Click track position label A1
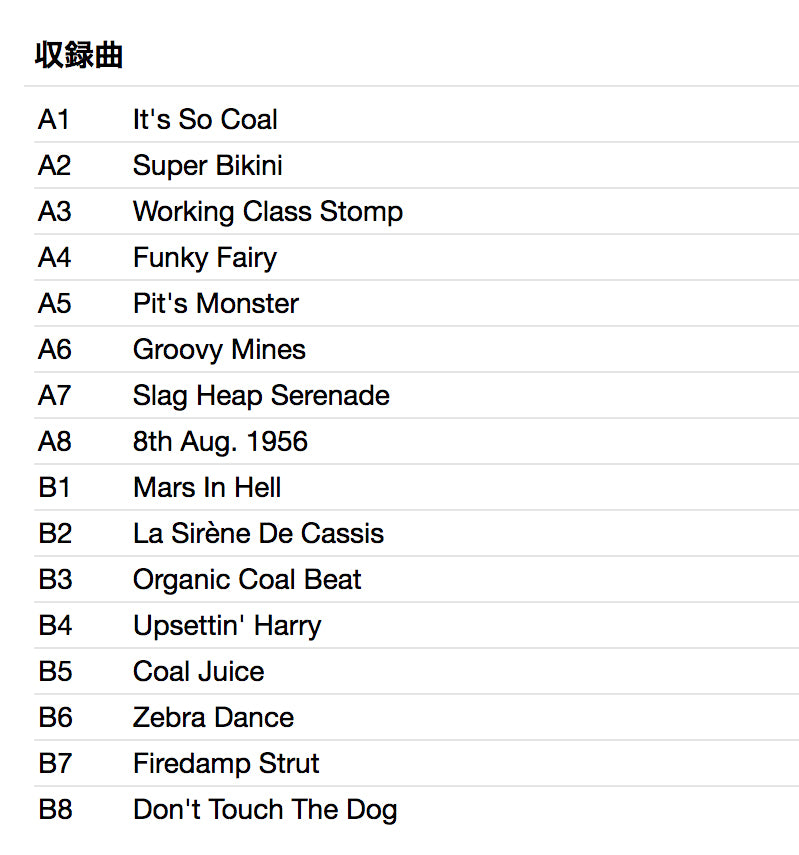 point(54,120)
